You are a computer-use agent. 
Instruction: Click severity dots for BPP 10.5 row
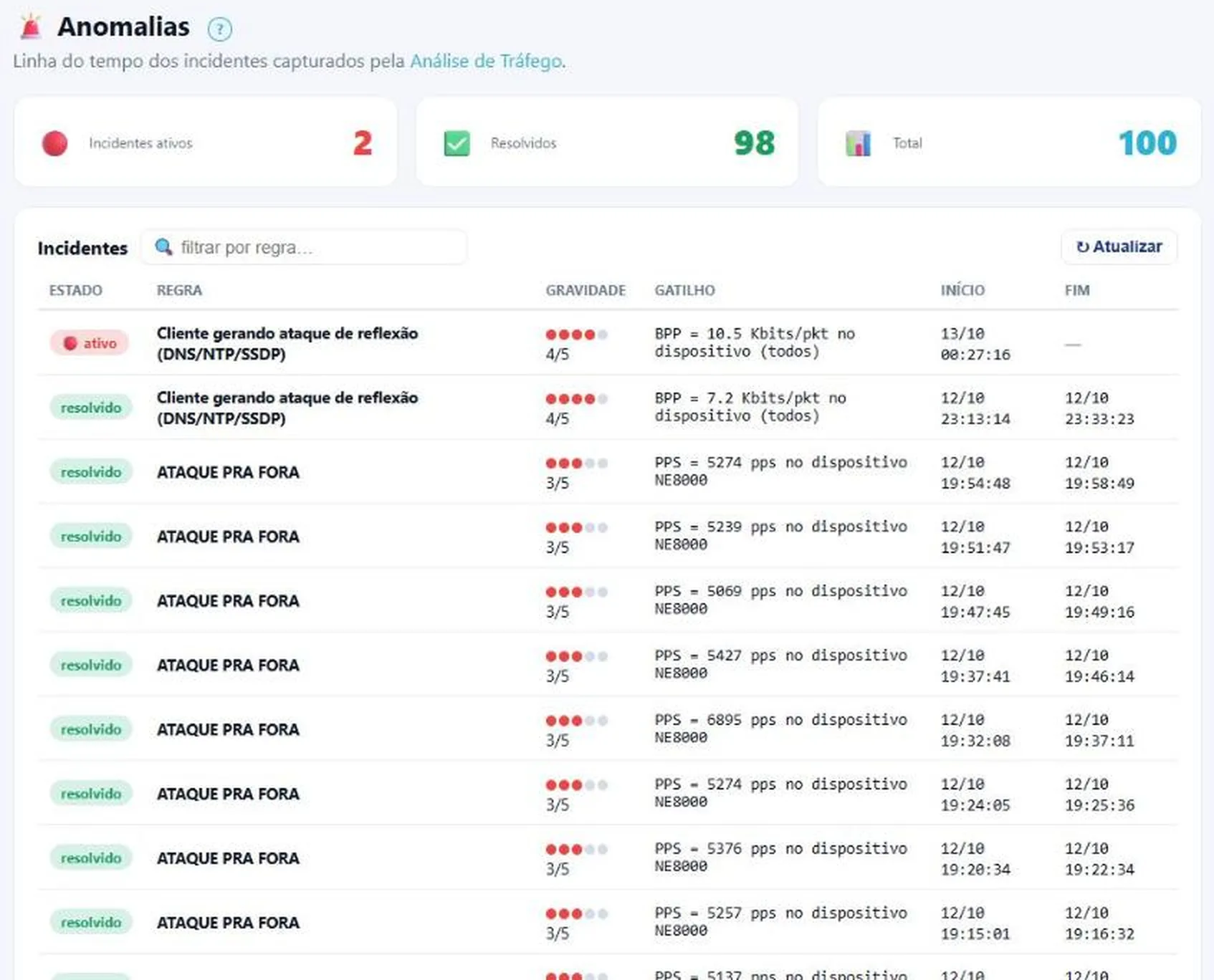coord(577,335)
